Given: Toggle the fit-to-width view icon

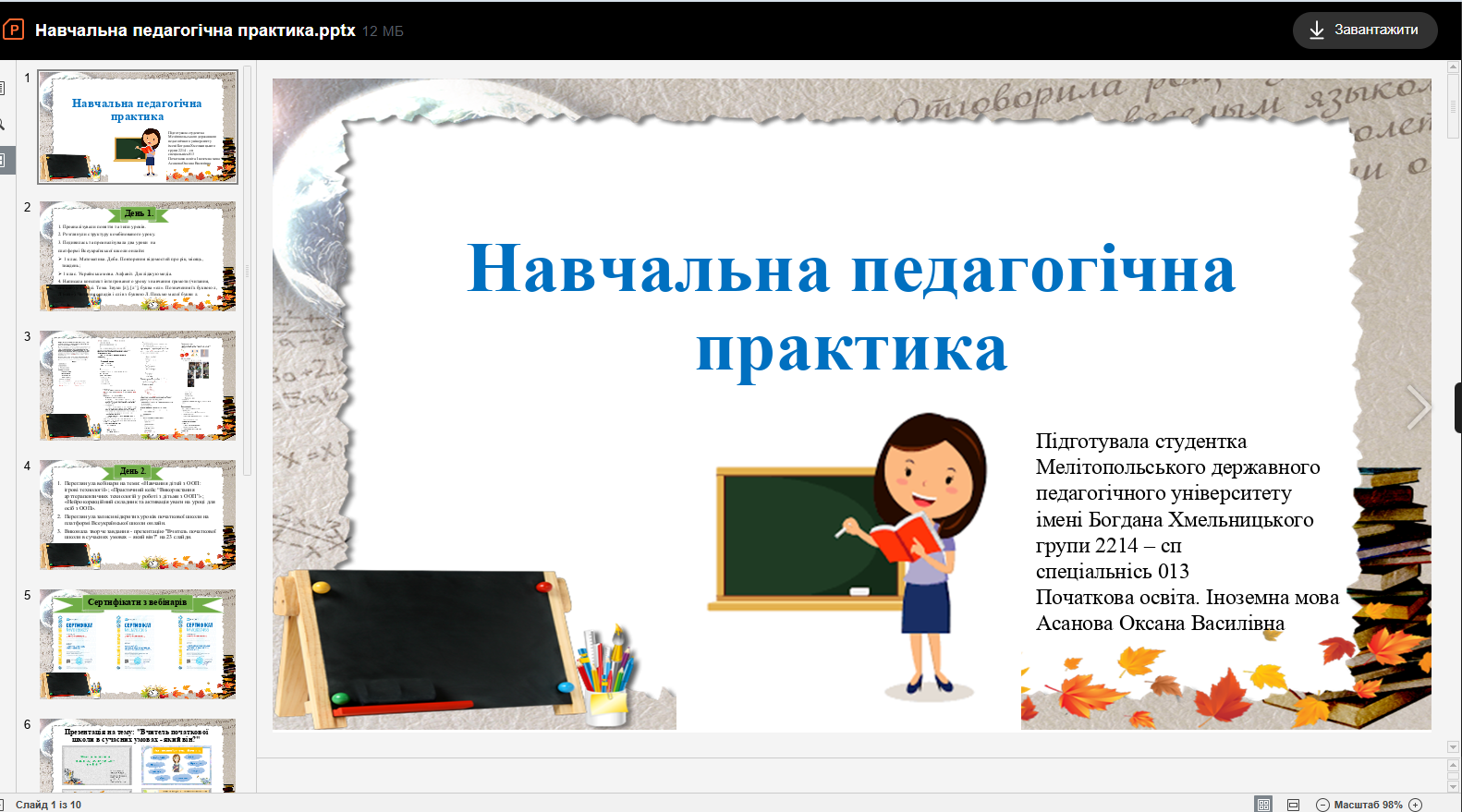Looking at the screenshot, I should 1293,805.
